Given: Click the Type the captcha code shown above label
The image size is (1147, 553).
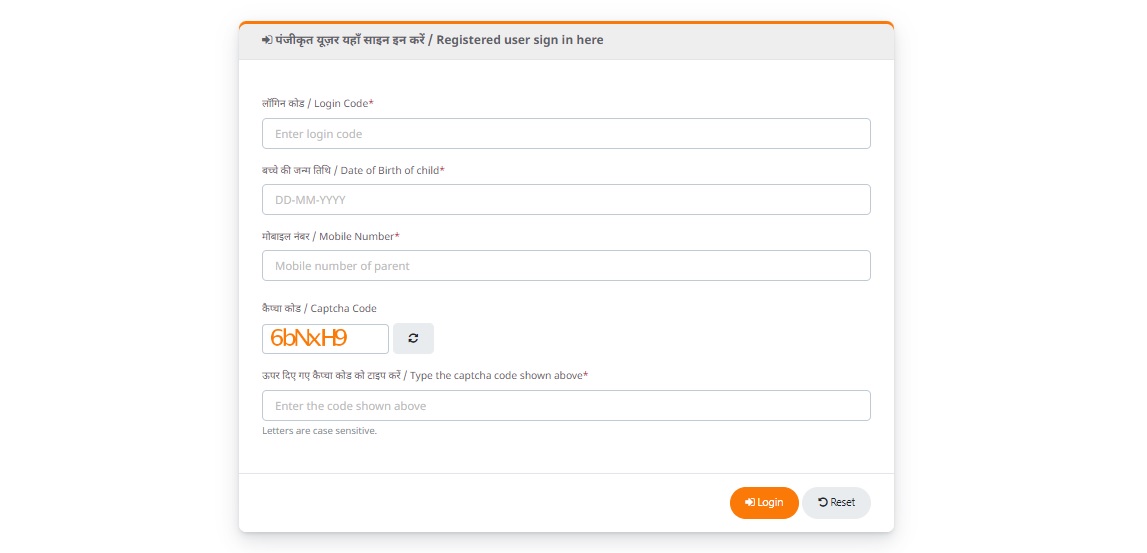Looking at the screenshot, I should click(423, 375).
